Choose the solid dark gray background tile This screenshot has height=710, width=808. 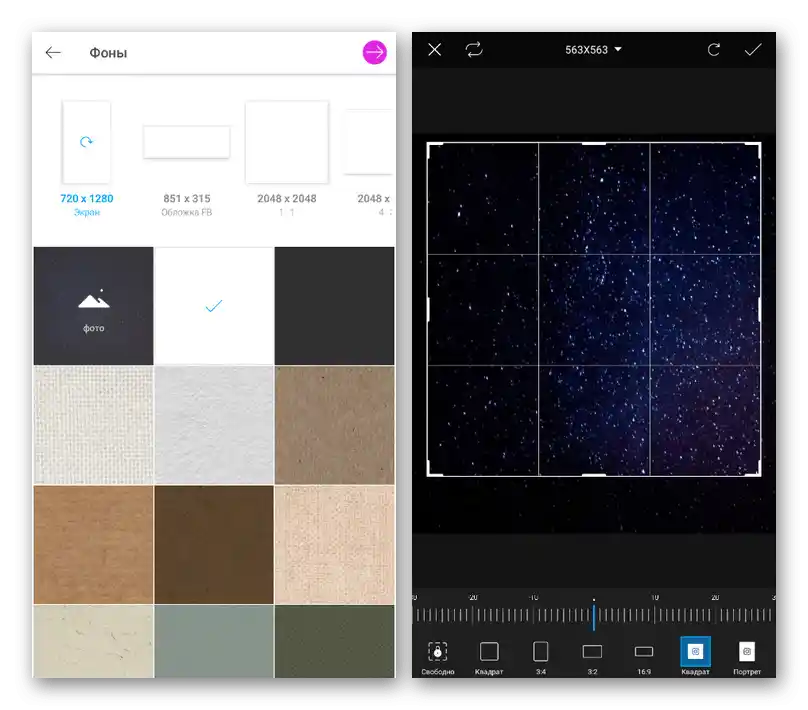coord(334,306)
